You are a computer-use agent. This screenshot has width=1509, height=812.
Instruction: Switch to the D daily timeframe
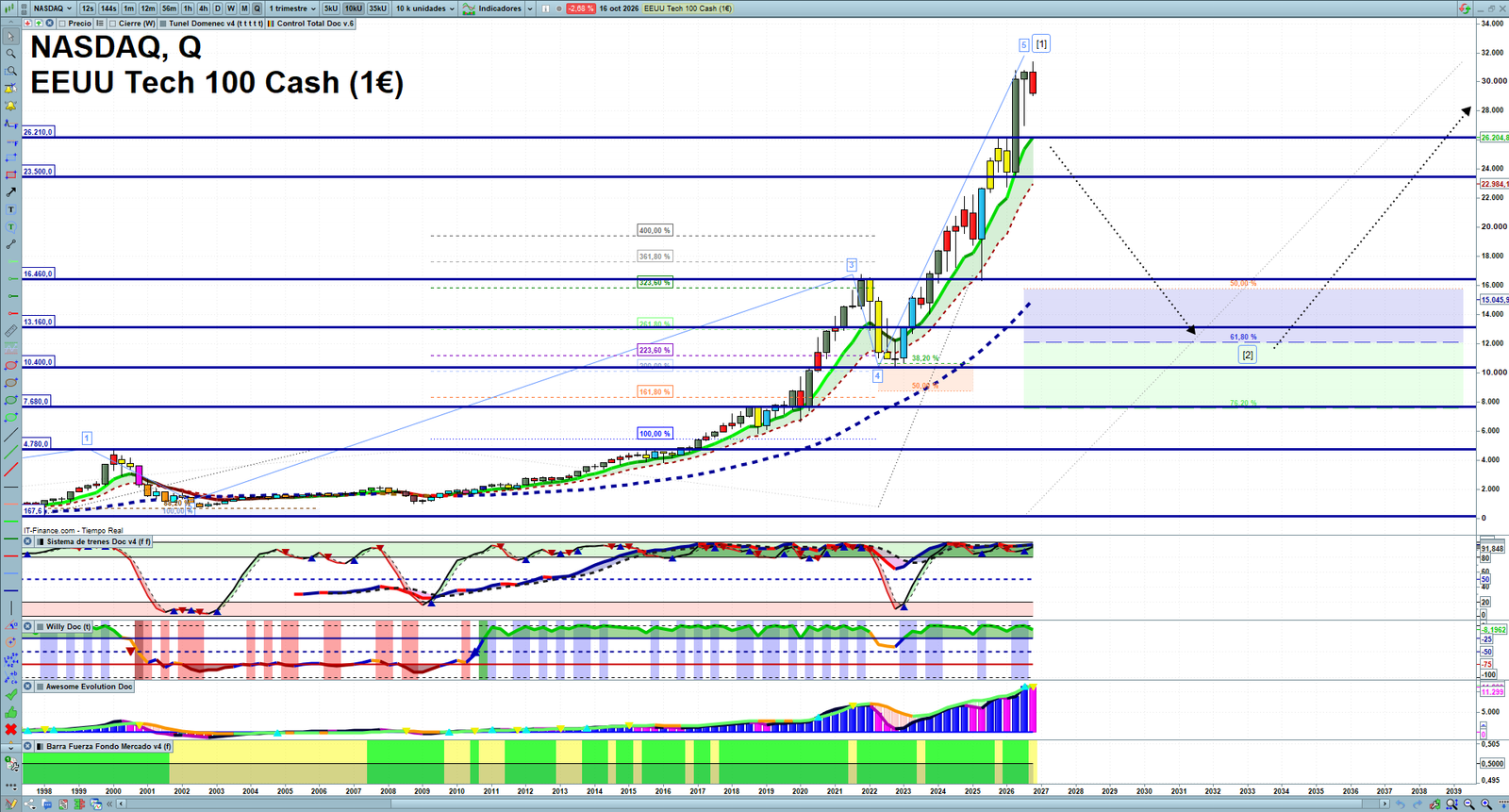218,8
